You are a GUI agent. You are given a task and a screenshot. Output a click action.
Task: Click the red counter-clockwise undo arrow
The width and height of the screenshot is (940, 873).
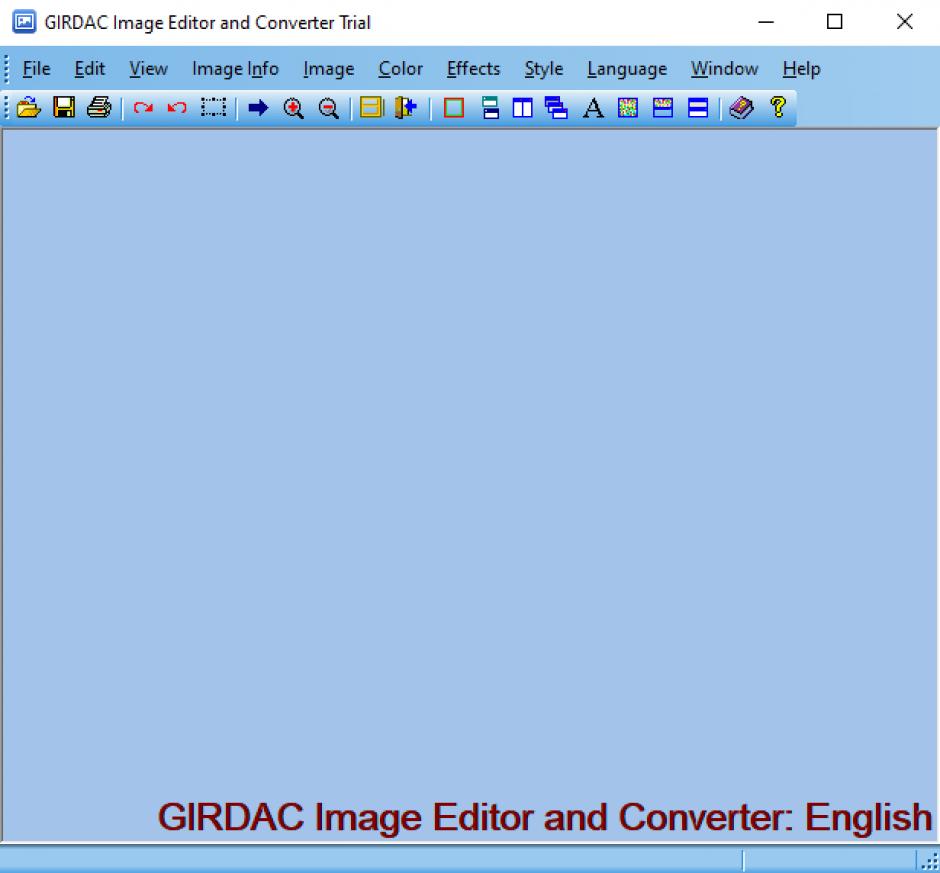tap(177, 108)
